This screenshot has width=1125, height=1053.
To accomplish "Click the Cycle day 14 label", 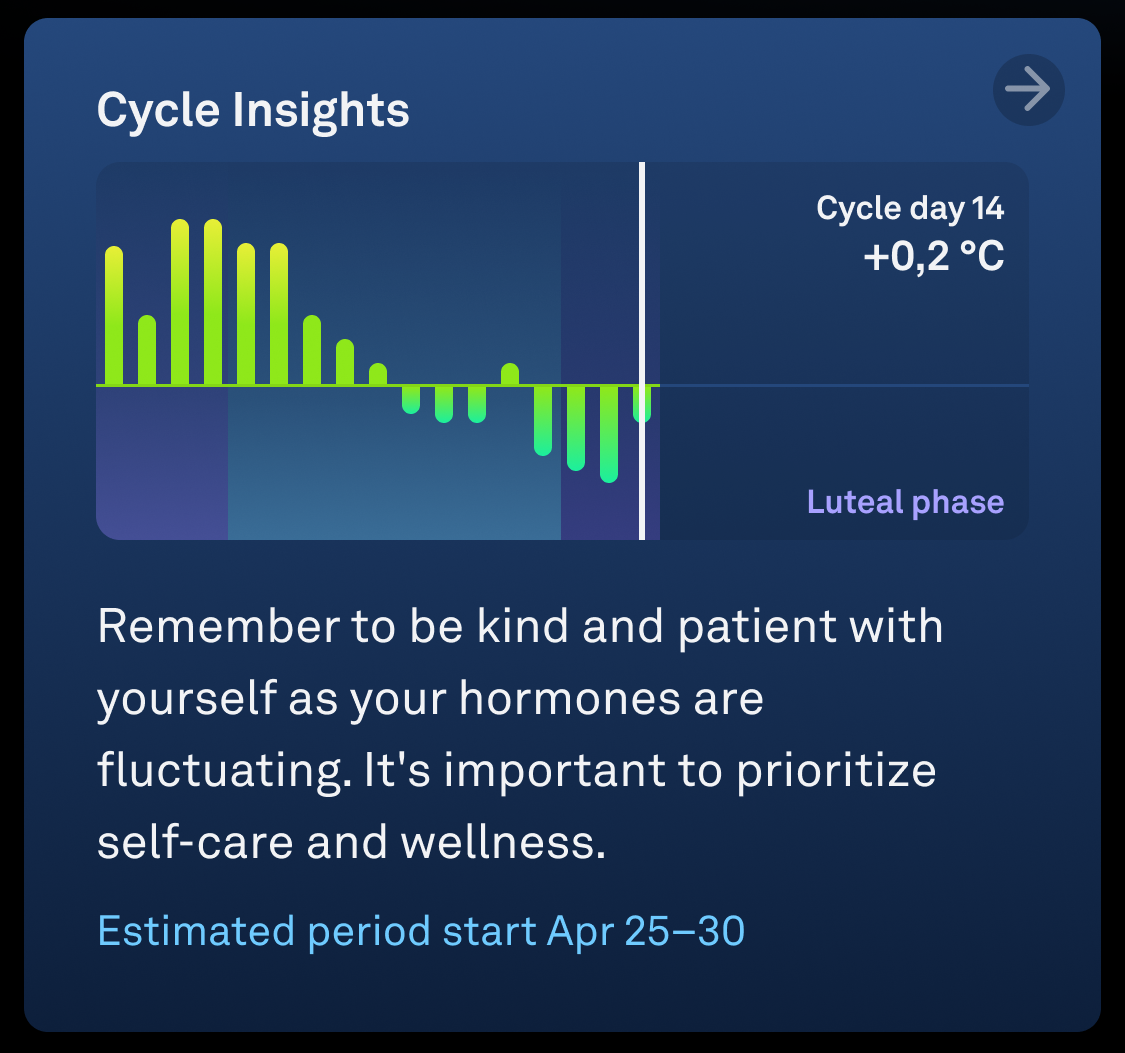I will (x=910, y=208).
